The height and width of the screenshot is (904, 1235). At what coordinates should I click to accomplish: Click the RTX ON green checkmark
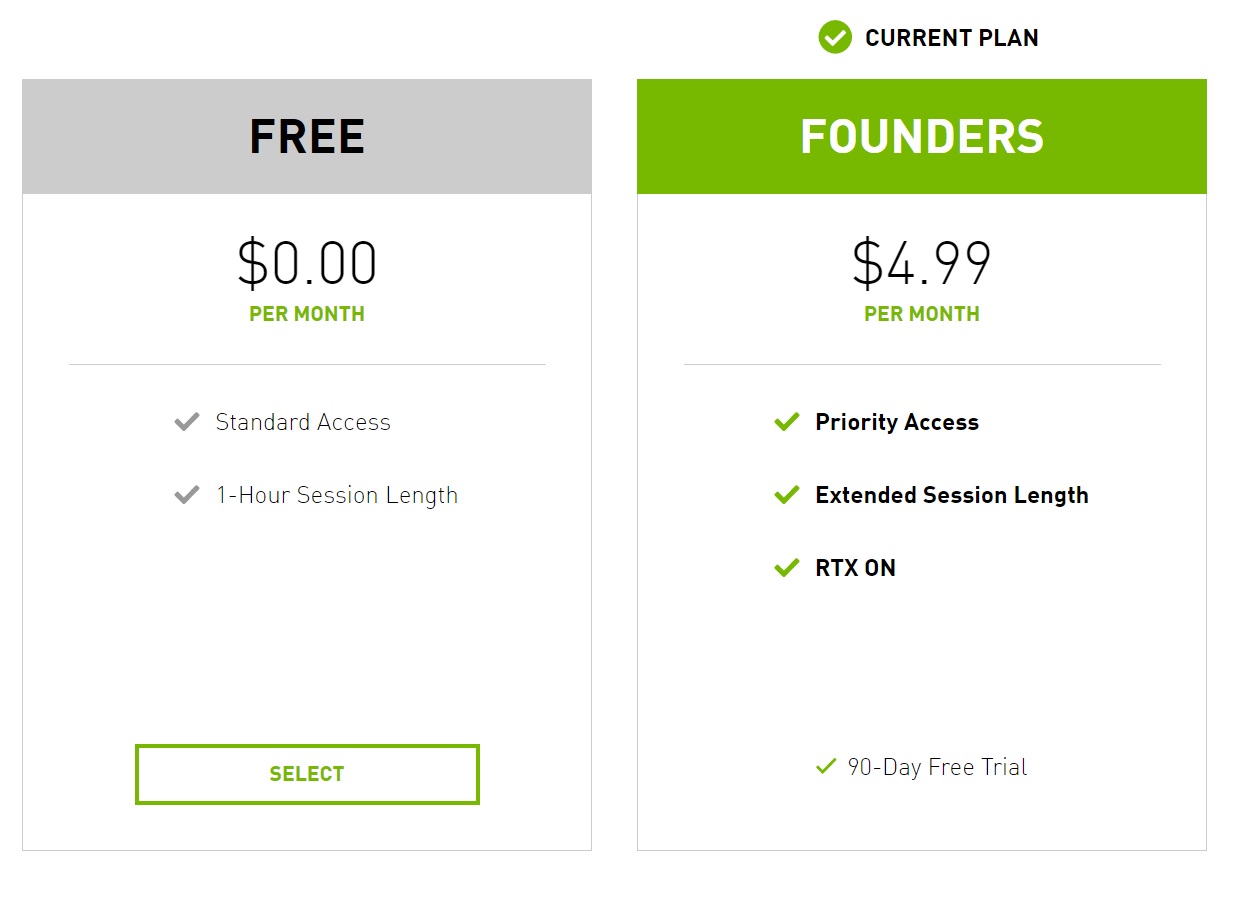click(x=787, y=568)
